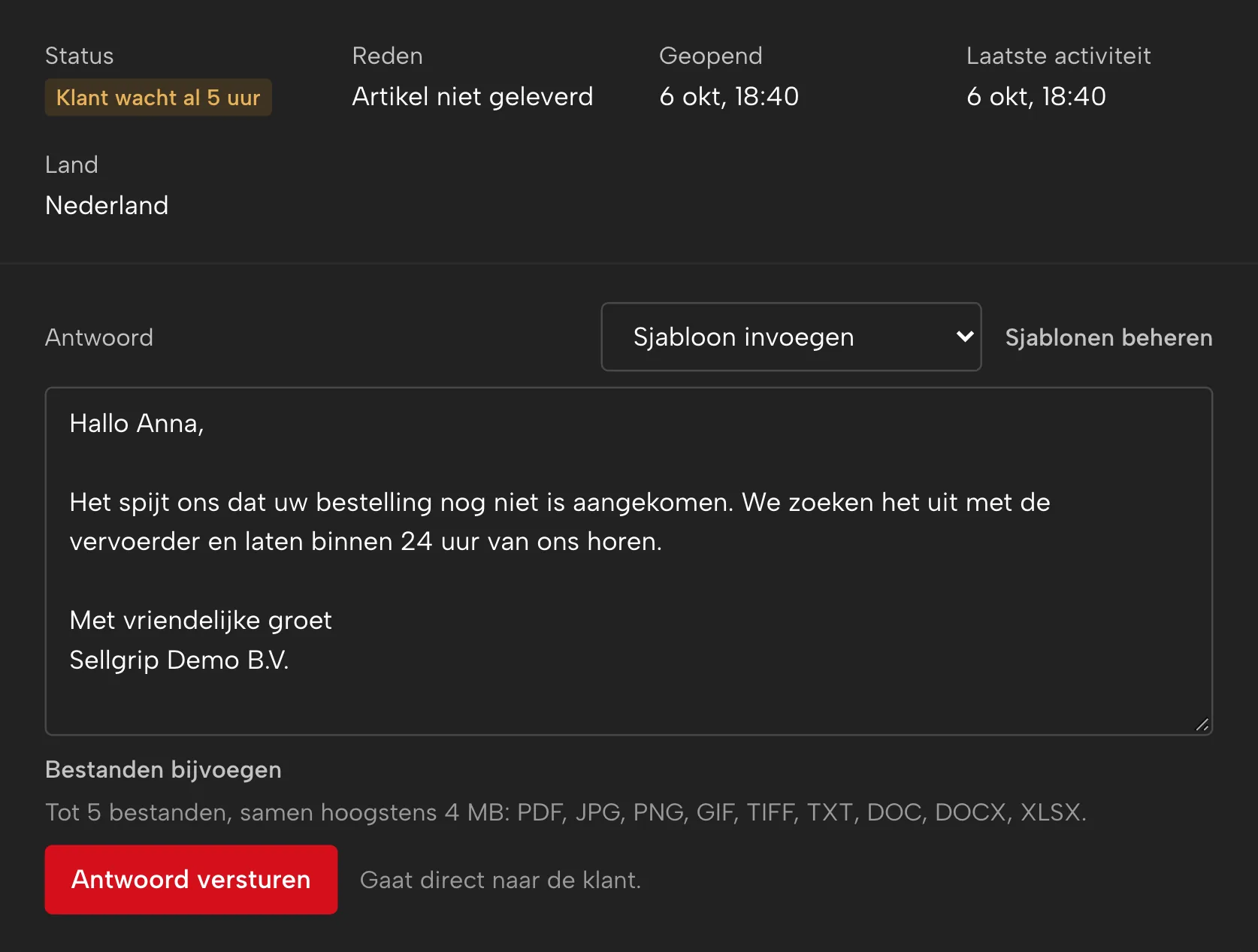This screenshot has width=1258, height=952.
Task: Click the Reden label
Action: pyautogui.click(x=388, y=56)
